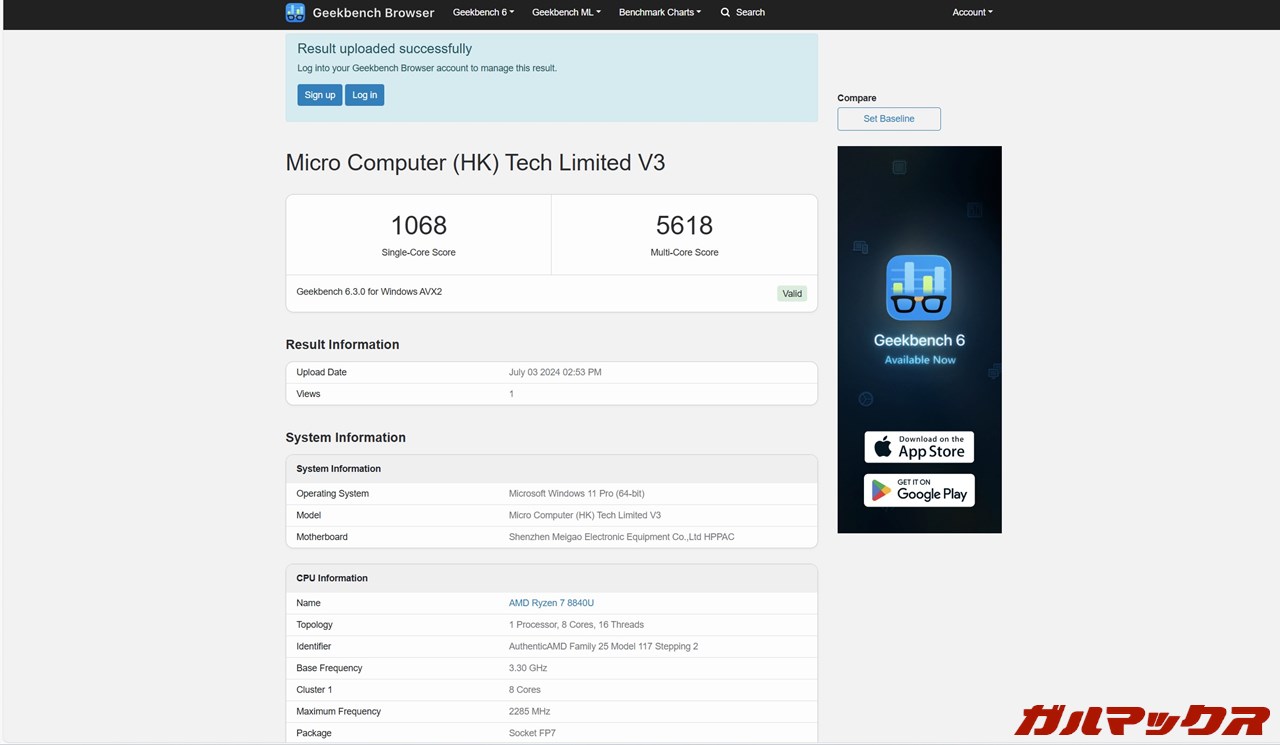Click the Download on the App Store badge
1280x745 pixels.
[918, 446]
